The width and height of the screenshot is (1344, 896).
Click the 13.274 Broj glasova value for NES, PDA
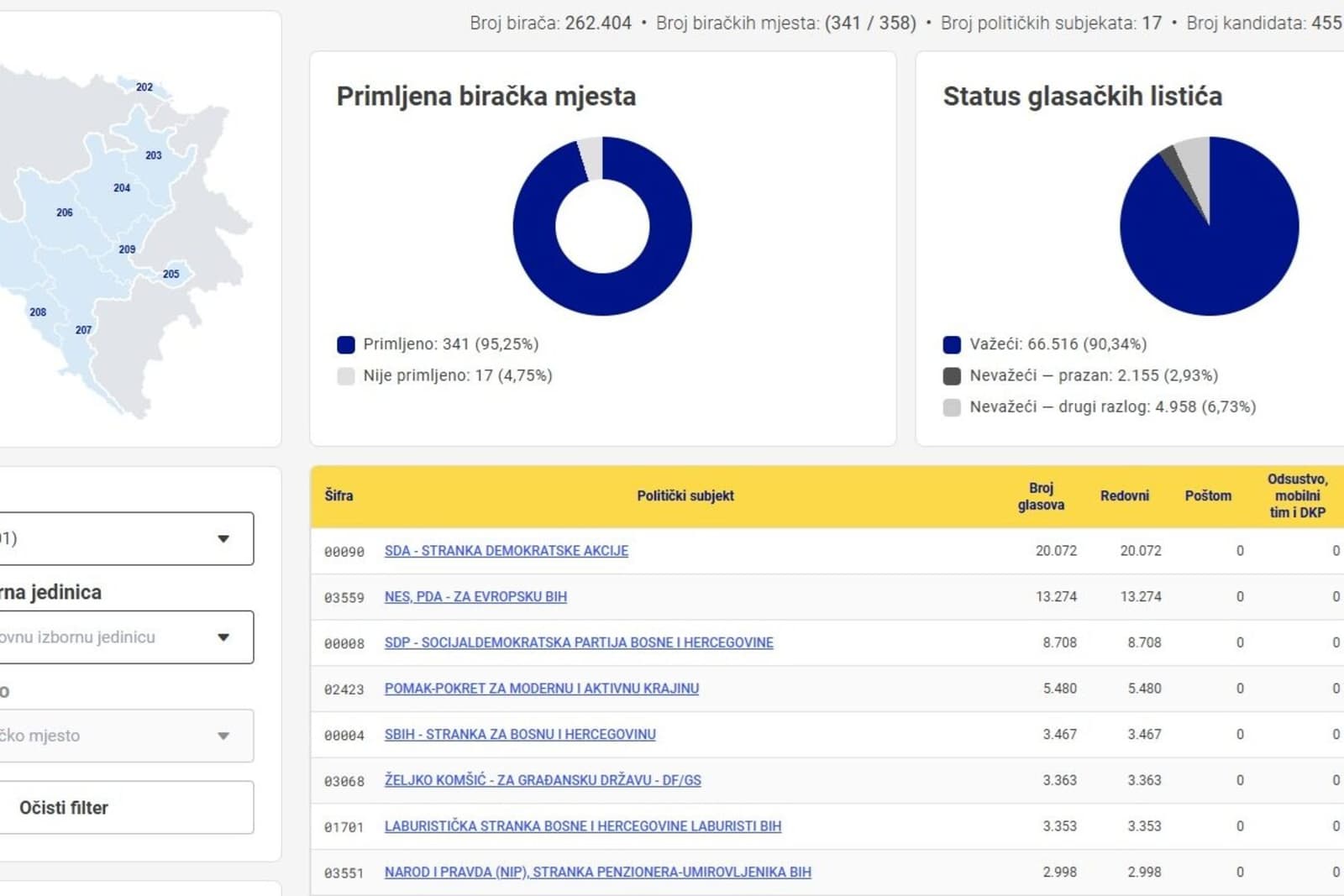click(1056, 597)
